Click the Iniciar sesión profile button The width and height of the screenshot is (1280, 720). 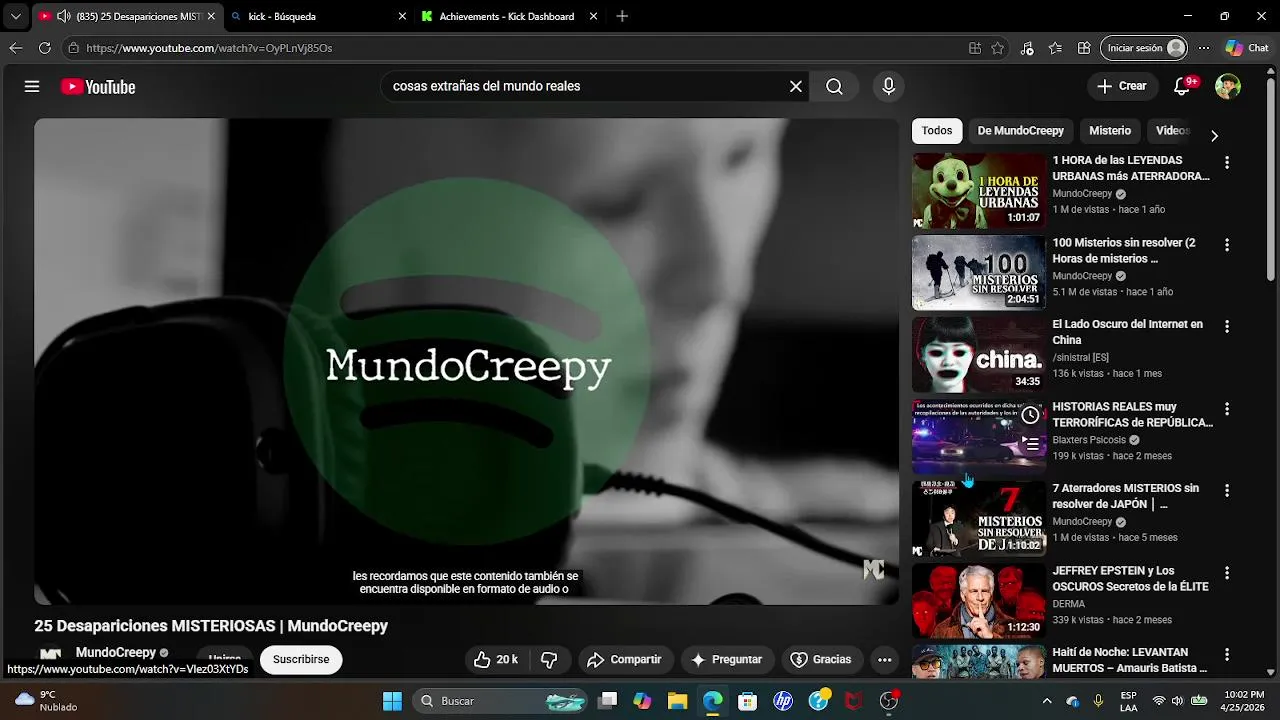pos(1144,48)
